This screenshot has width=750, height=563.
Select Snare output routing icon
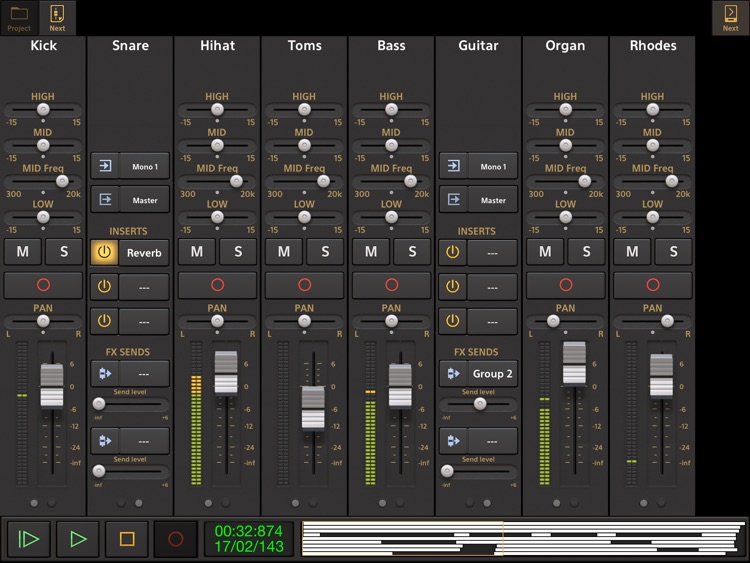point(105,199)
